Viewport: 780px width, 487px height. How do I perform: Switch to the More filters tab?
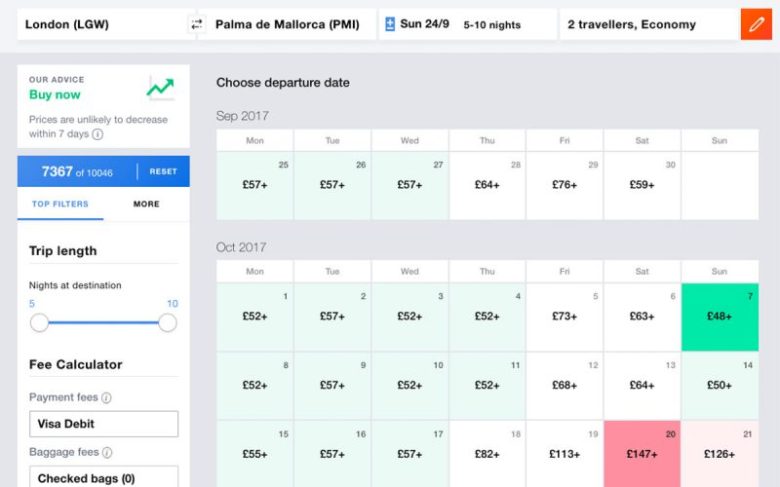146,204
